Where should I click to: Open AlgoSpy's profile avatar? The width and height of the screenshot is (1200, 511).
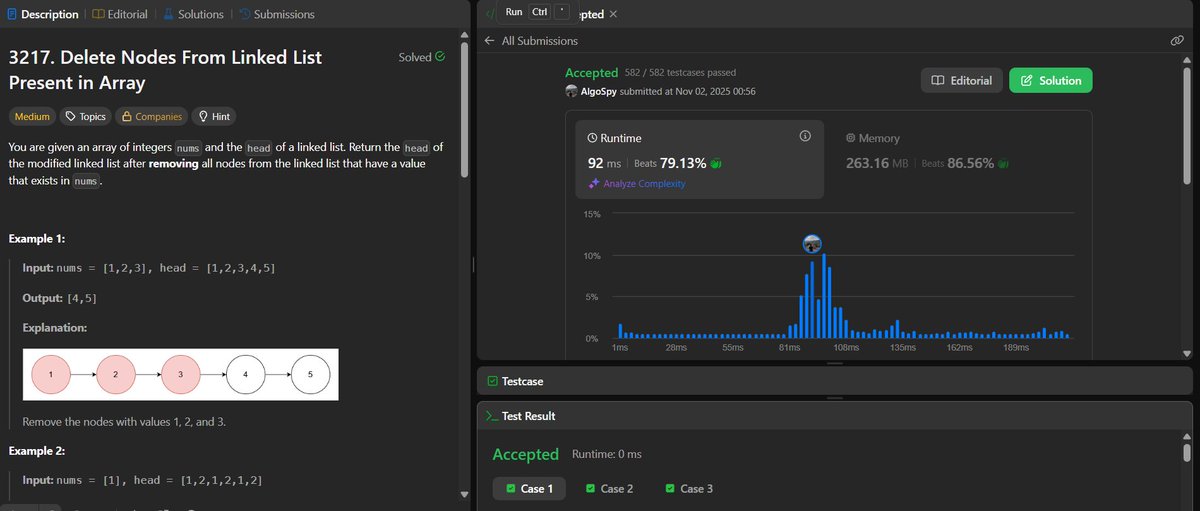tap(571, 91)
